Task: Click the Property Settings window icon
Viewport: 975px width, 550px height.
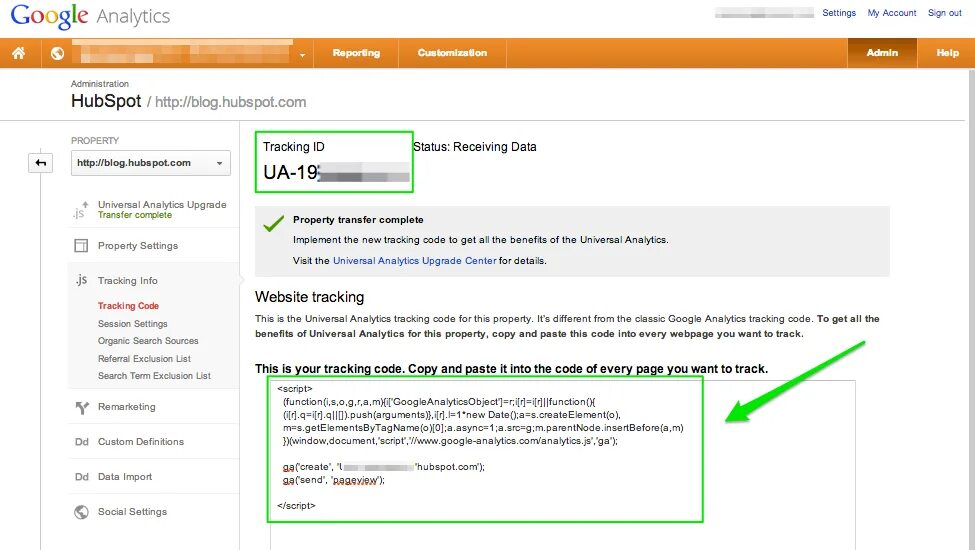Action: (x=81, y=245)
